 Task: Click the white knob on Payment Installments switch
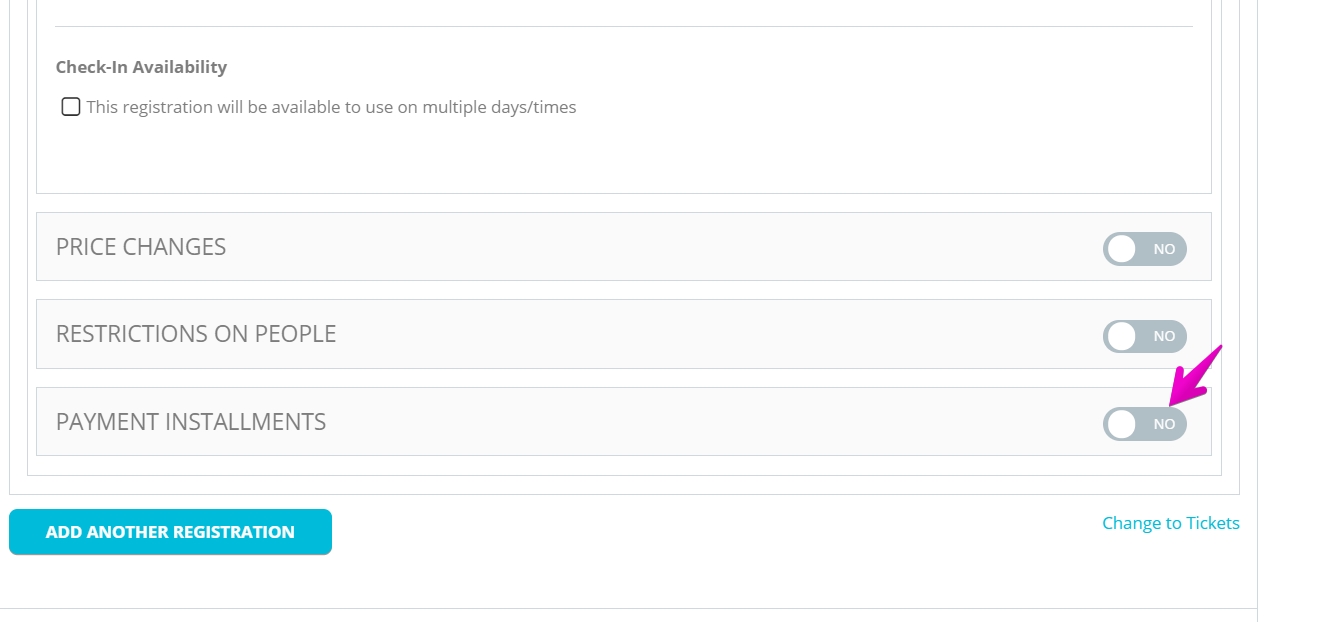tap(1122, 424)
